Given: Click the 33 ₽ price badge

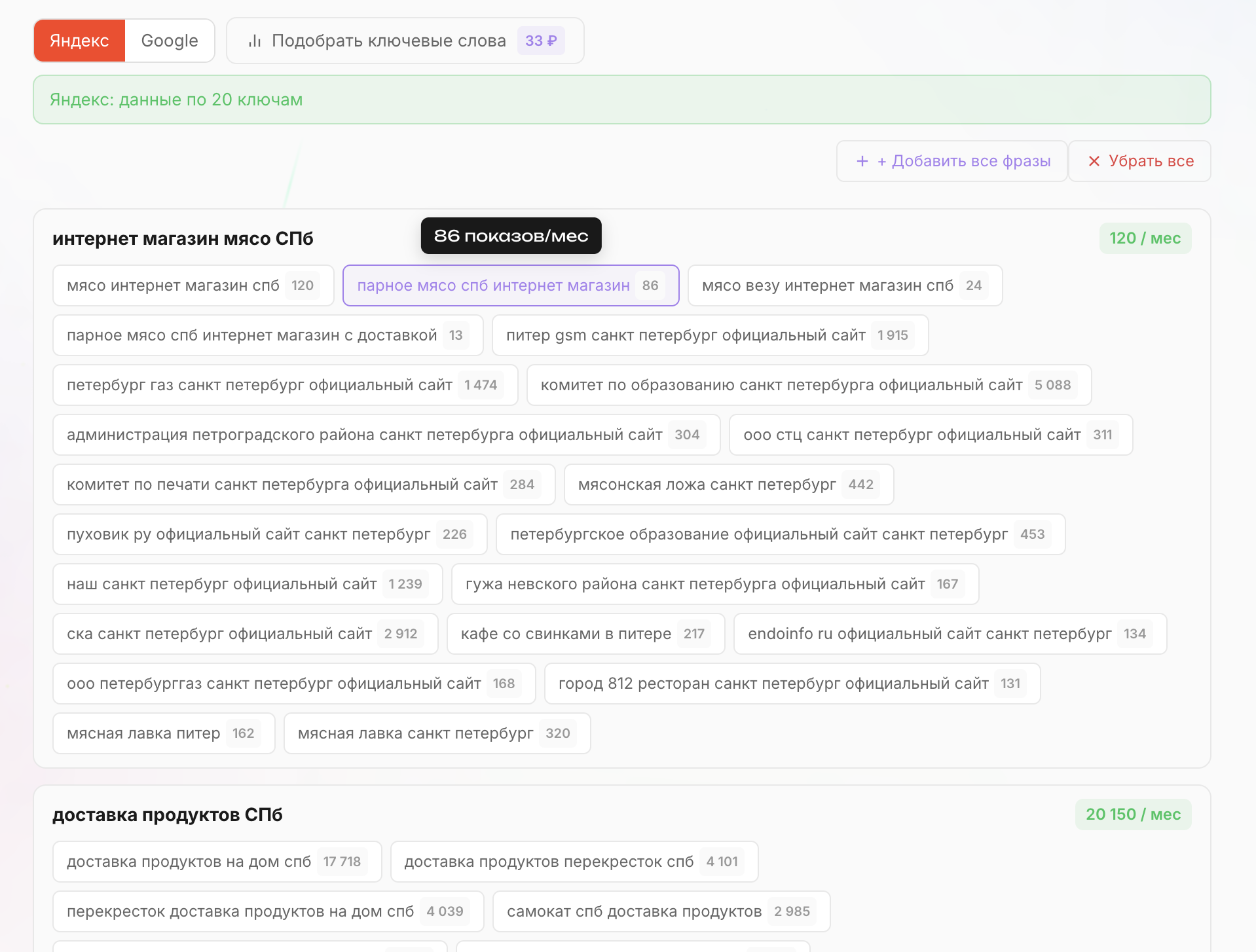Looking at the screenshot, I should [541, 41].
